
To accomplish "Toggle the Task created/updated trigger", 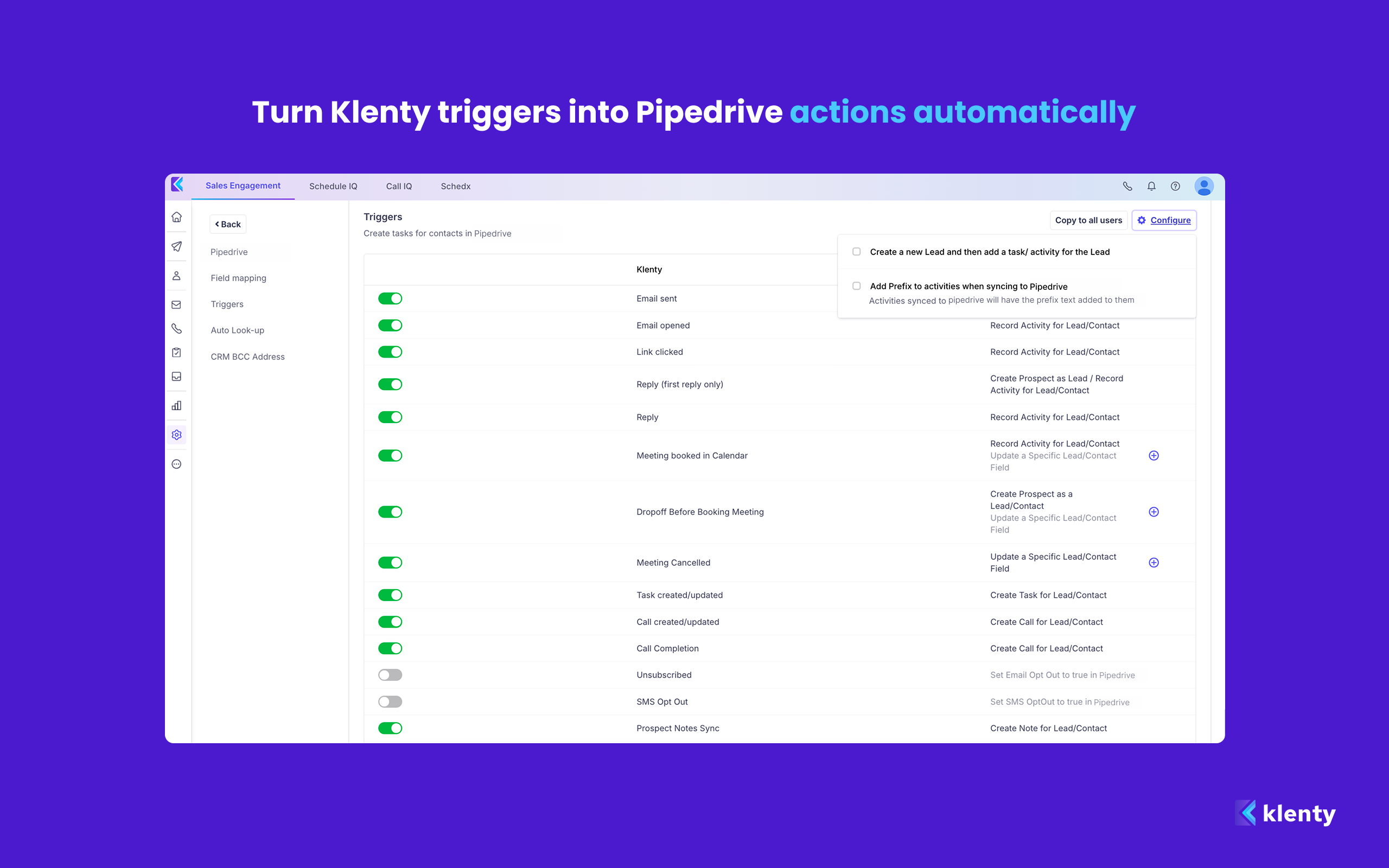I will (390, 595).
